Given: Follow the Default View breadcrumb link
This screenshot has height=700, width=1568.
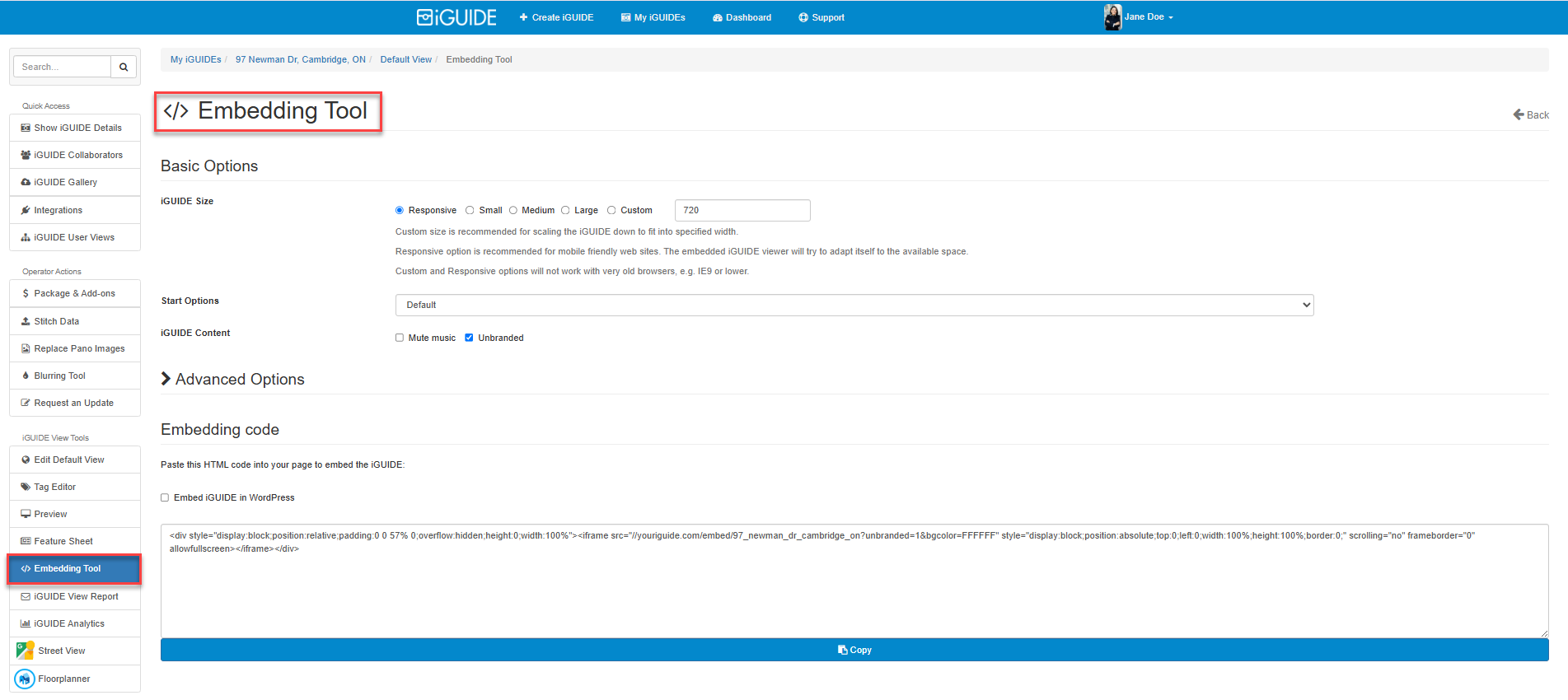Looking at the screenshot, I should [x=405, y=59].
